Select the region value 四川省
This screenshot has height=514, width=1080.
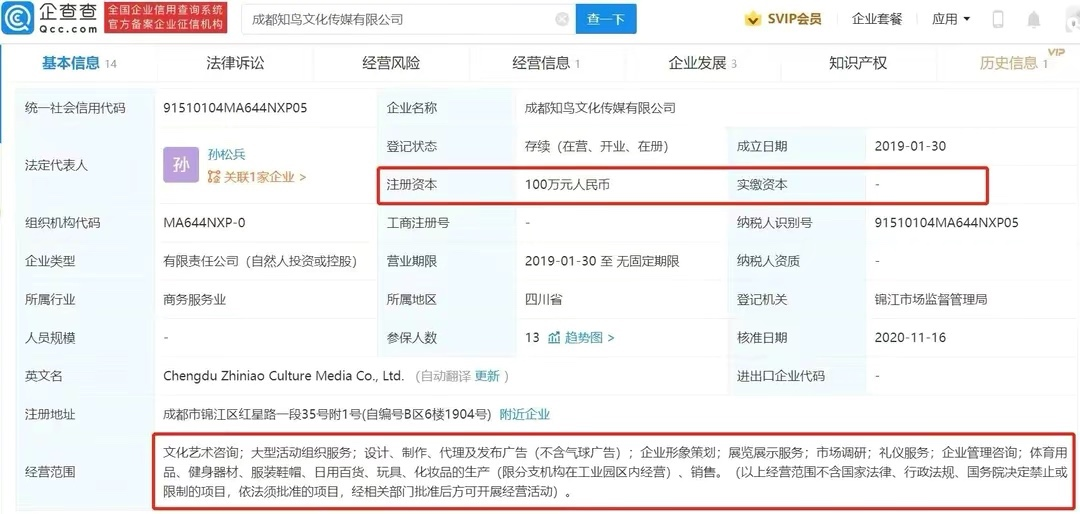pyautogui.click(x=543, y=300)
